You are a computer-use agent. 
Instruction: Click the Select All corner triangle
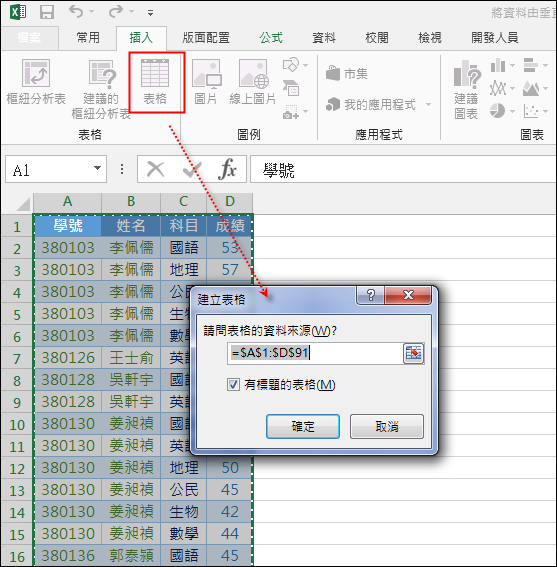pyautogui.click(x=23, y=204)
